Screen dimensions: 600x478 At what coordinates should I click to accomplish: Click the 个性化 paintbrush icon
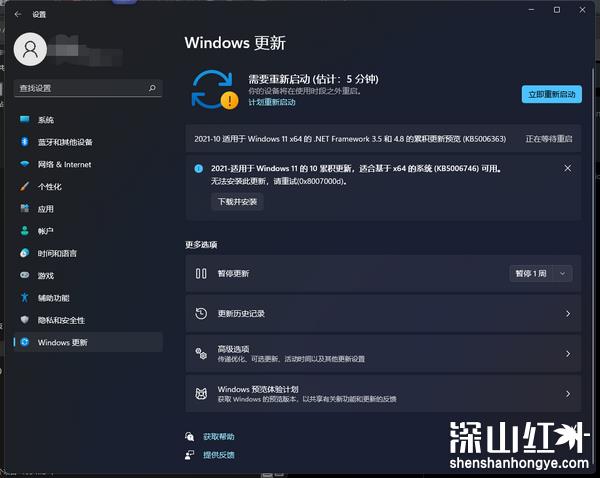[x=24, y=186]
